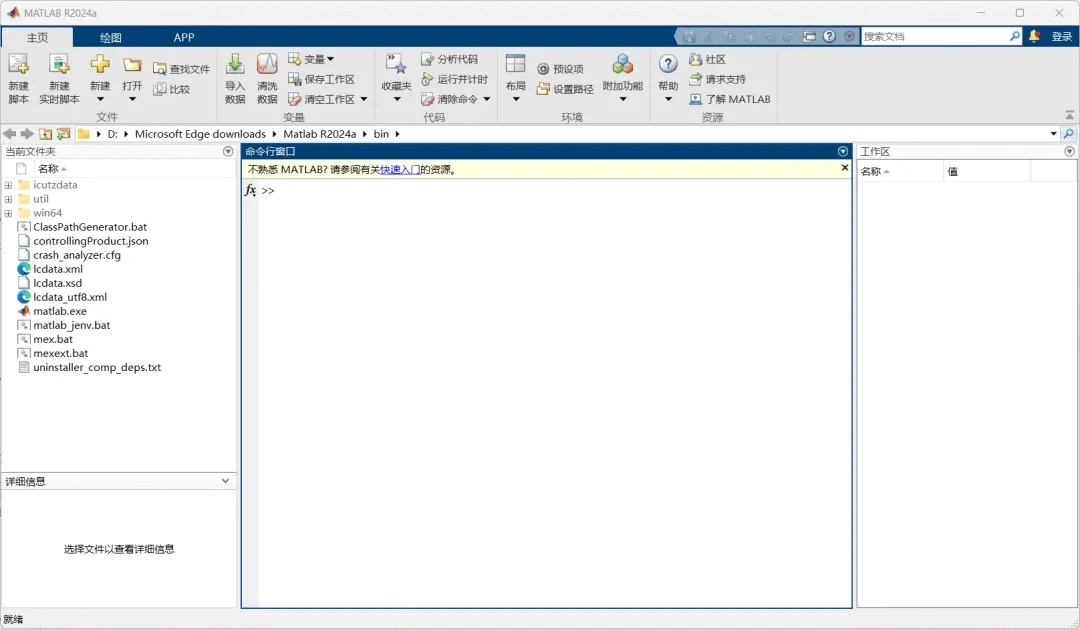This screenshot has height=629, width=1080.
Task: Click the 打开 (Open) folder icon
Action: 132,65
